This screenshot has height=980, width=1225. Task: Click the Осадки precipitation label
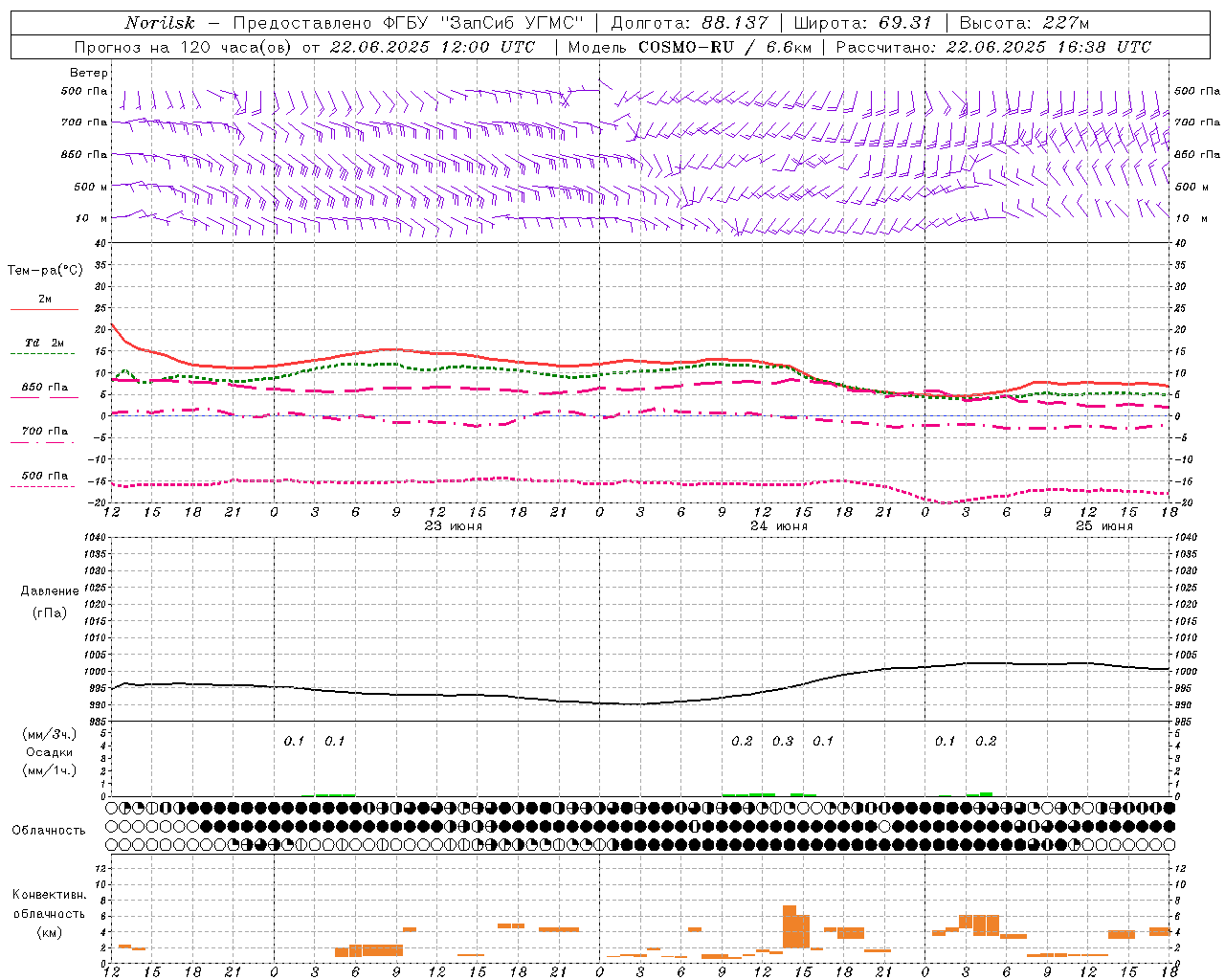tap(50, 752)
